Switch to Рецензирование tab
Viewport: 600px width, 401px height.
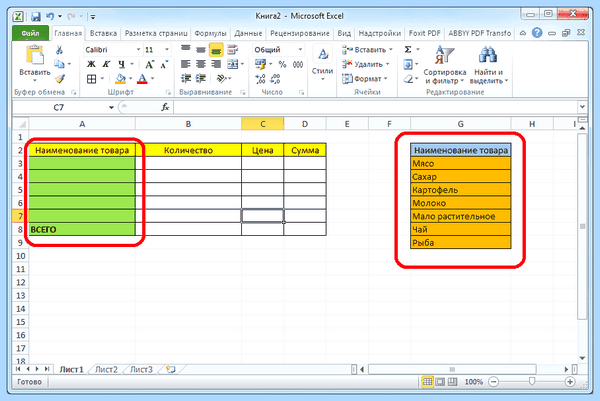(x=300, y=33)
